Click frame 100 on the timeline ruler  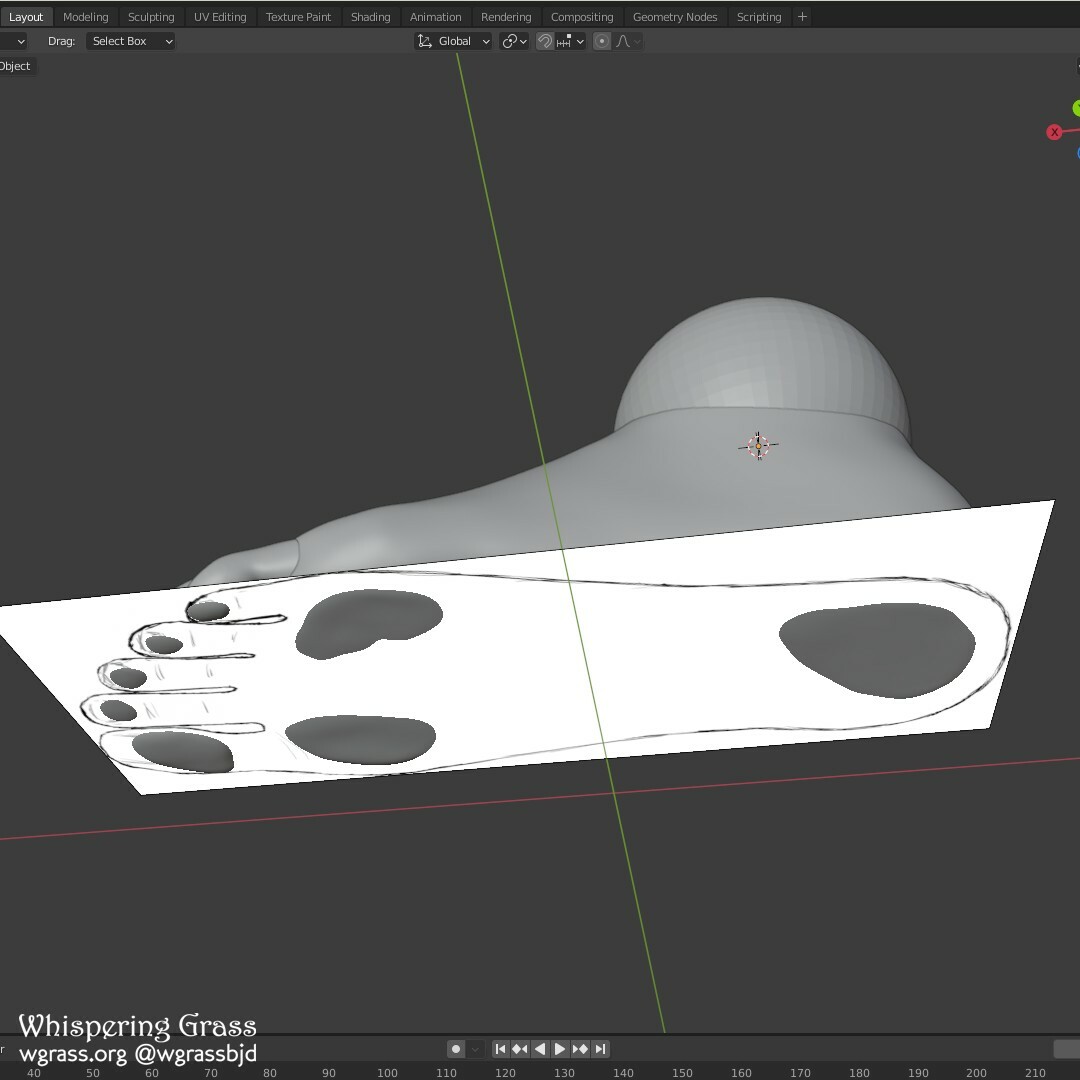tap(387, 1072)
